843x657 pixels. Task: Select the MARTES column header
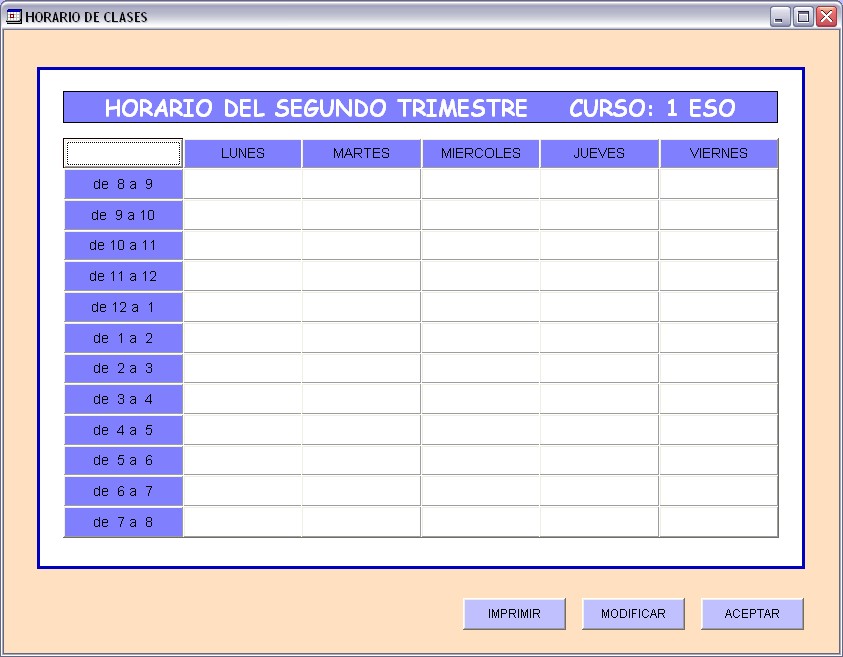361,153
